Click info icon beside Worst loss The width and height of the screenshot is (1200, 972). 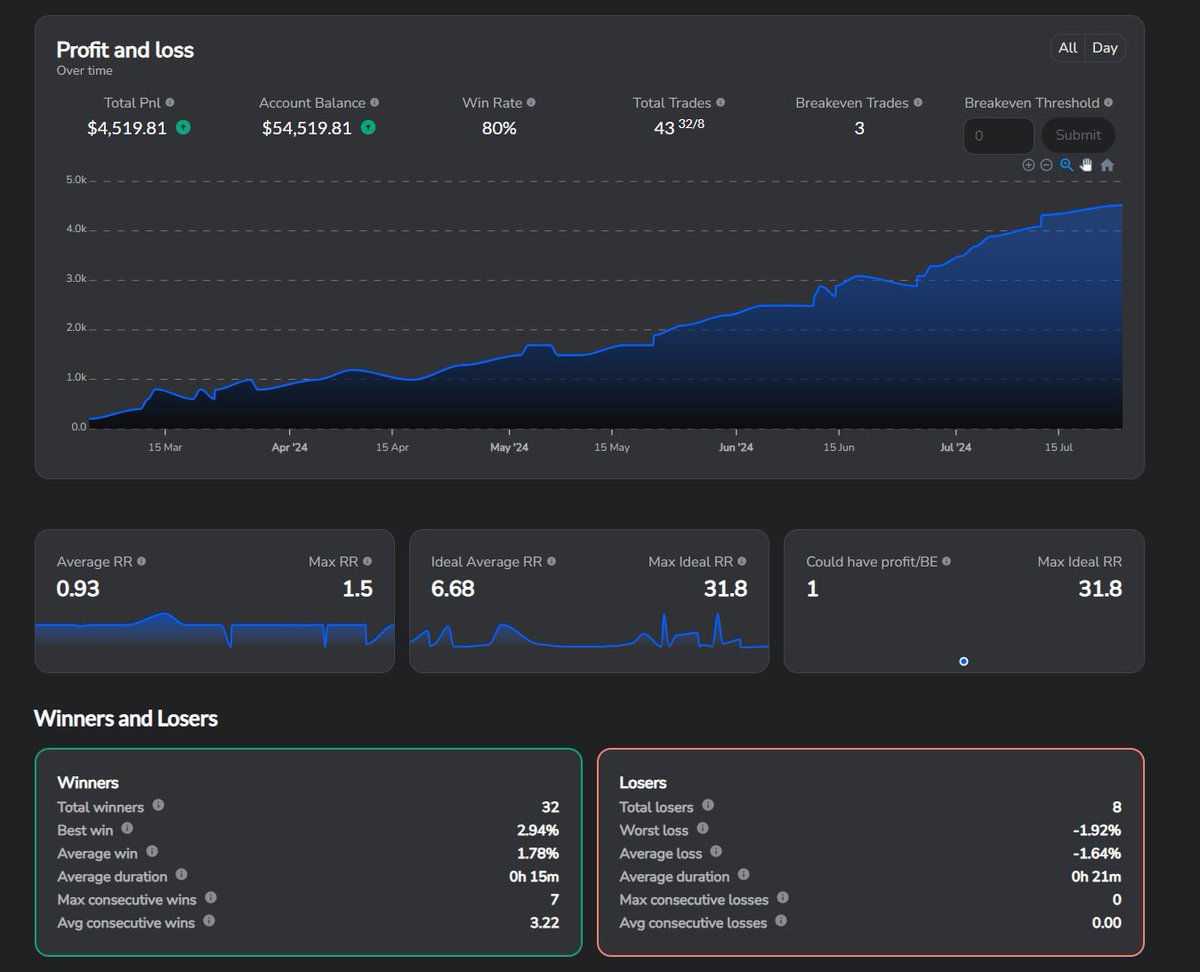[703, 828]
